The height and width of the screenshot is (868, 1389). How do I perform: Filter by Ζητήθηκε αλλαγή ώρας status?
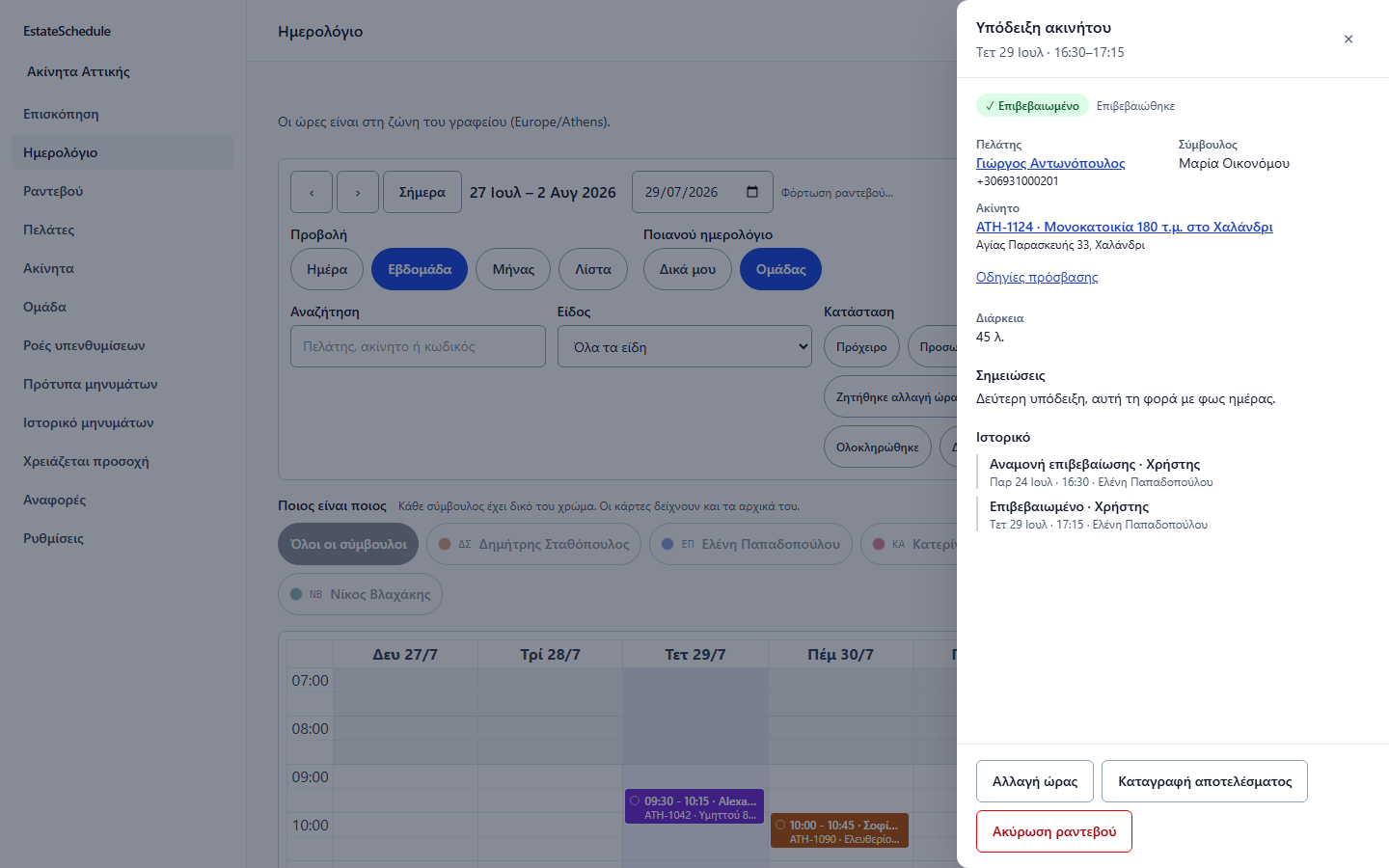[x=890, y=396]
